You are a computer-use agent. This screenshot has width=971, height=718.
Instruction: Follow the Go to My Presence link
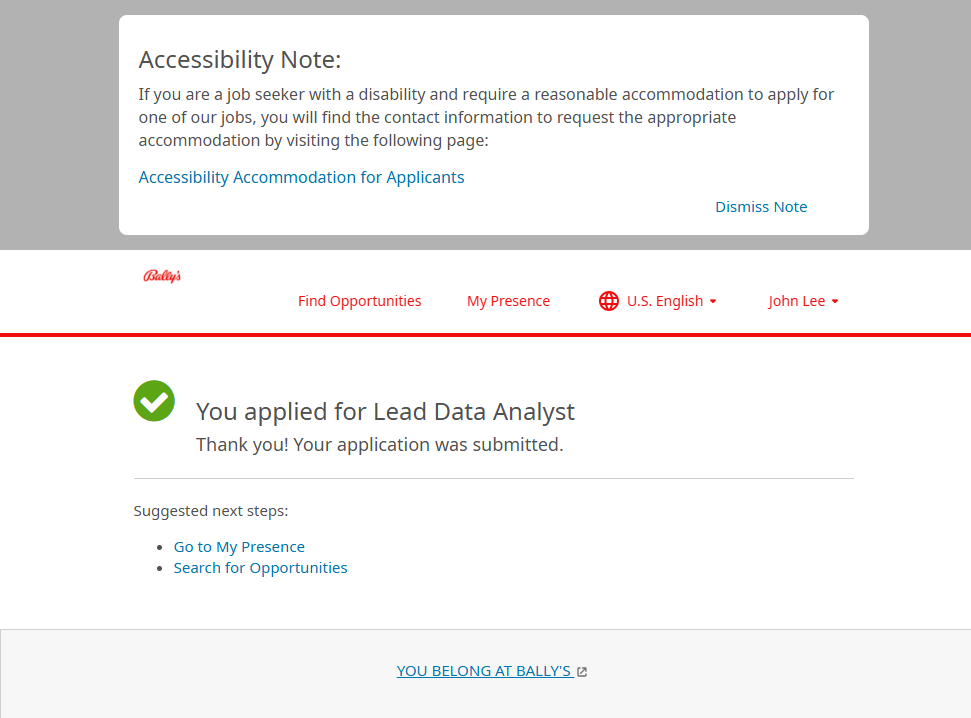click(239, 547)
